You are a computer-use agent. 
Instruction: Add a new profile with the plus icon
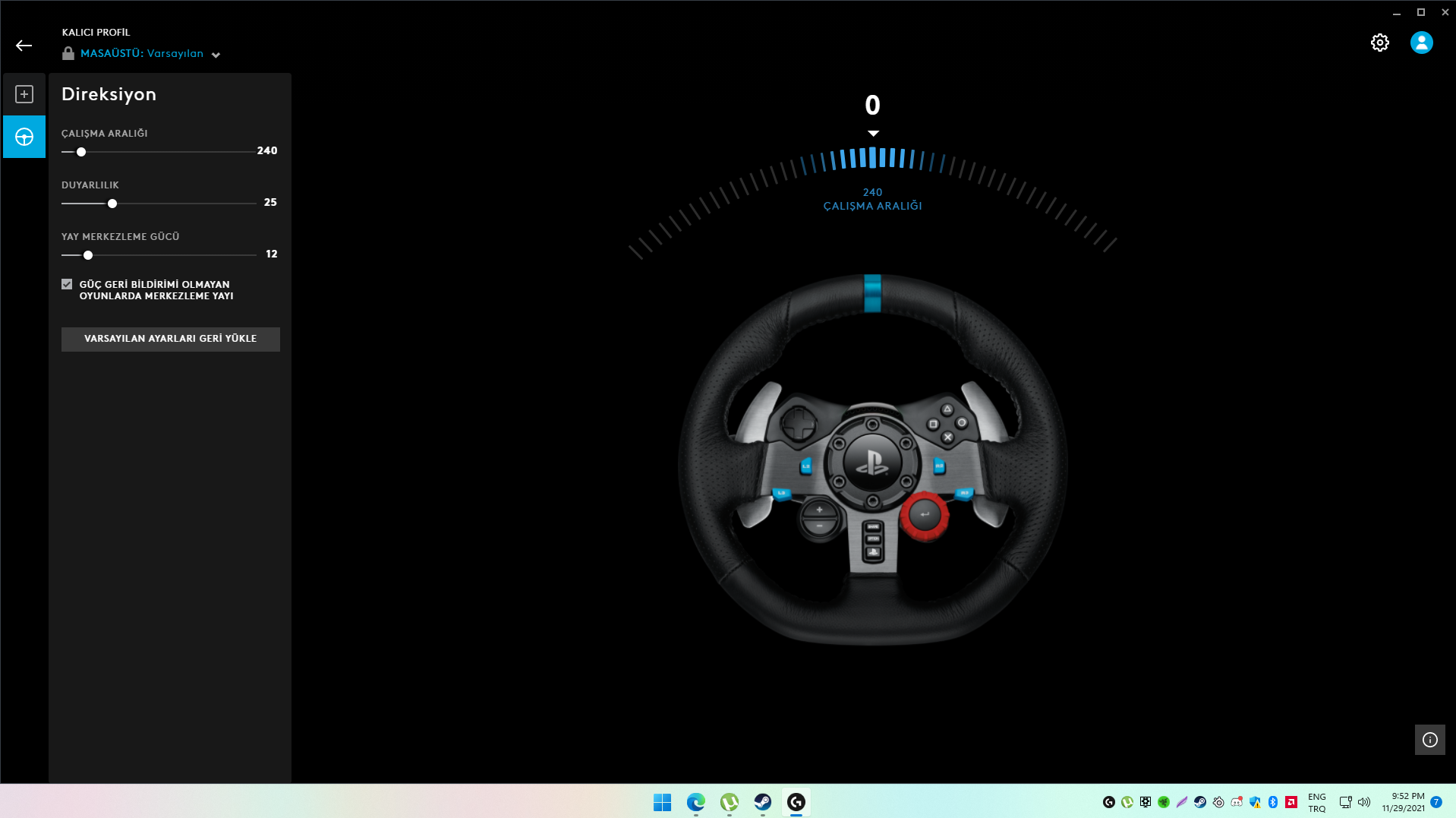pyautogui.click(x=24, y=94)
